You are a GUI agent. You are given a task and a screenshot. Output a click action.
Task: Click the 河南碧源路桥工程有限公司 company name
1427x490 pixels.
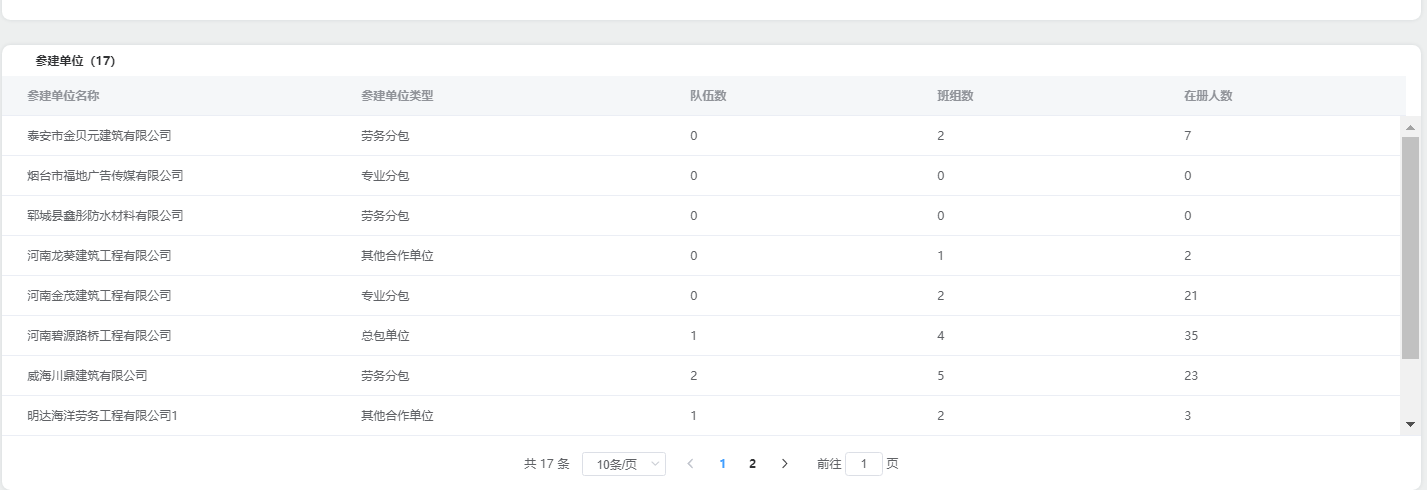point(99,336)
